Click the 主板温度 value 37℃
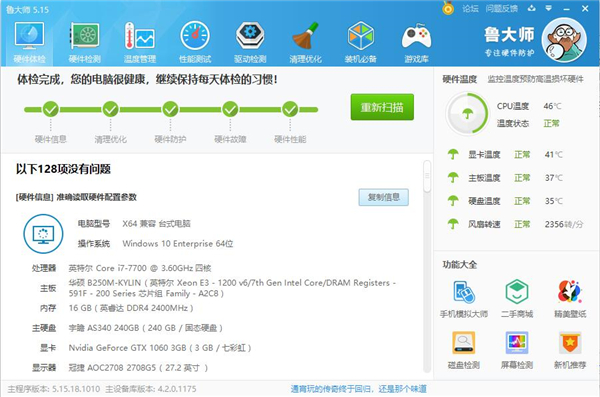Viewport: 600px width, 397px height. click(x=554, y=178)
